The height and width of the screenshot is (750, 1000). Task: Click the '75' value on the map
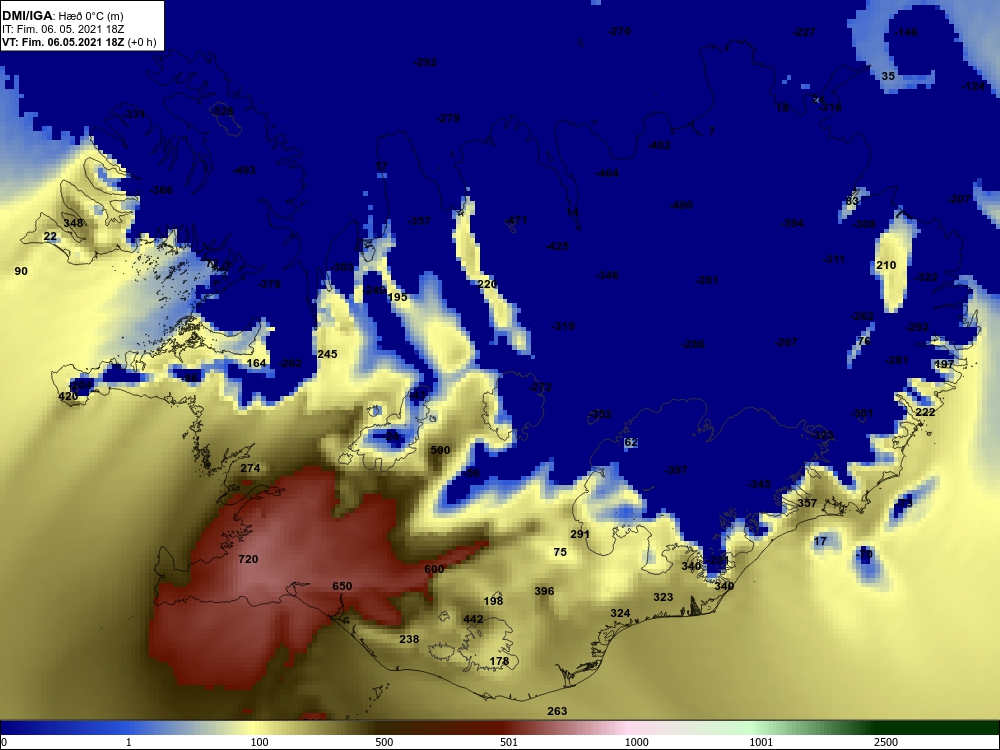pyautogui.click(x=560, y=552)
